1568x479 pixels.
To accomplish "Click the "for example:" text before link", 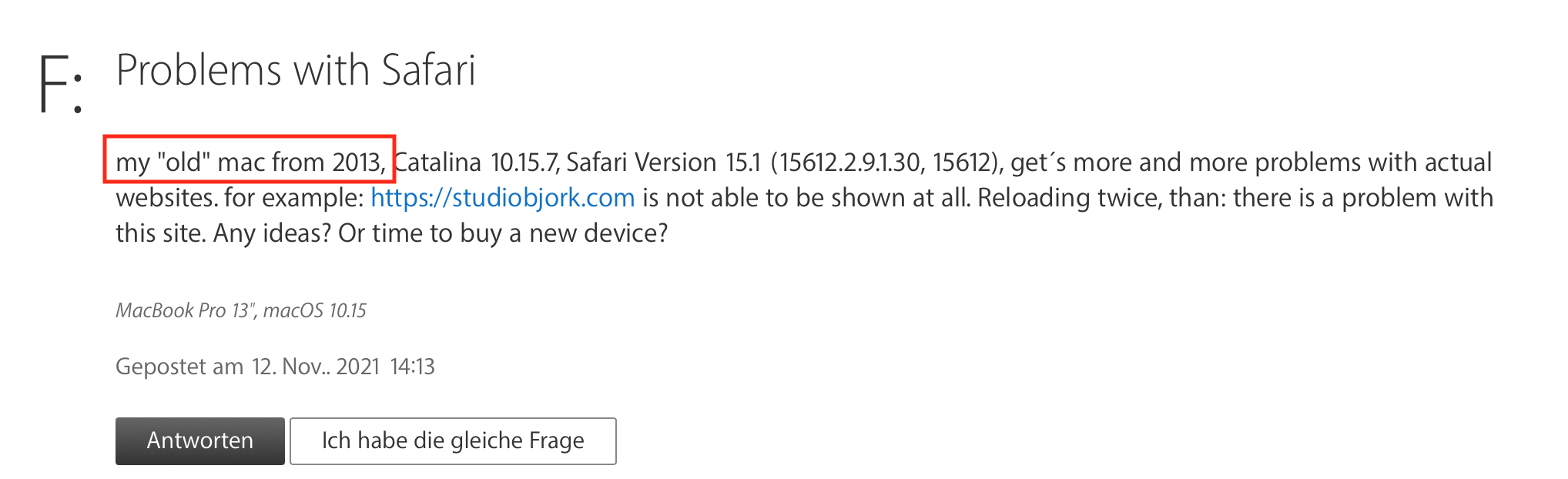I will [x=293, y=198].
